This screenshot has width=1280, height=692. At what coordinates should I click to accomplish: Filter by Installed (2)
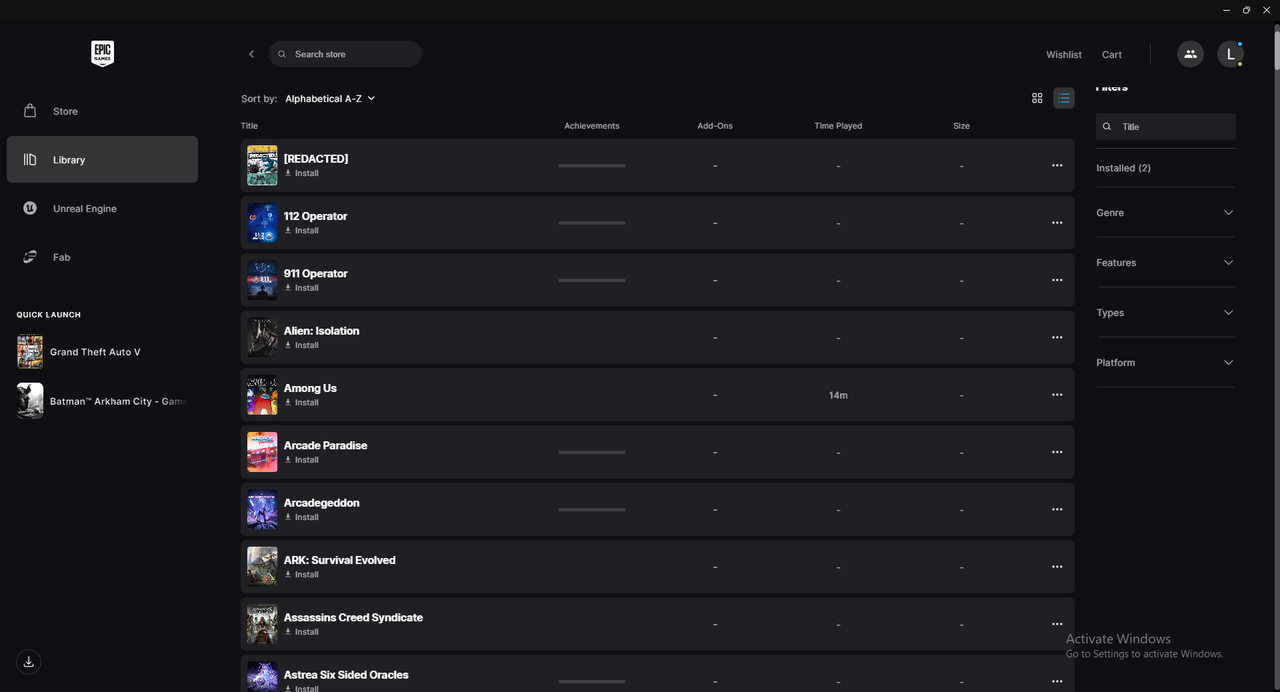(x=1123, y=168)
